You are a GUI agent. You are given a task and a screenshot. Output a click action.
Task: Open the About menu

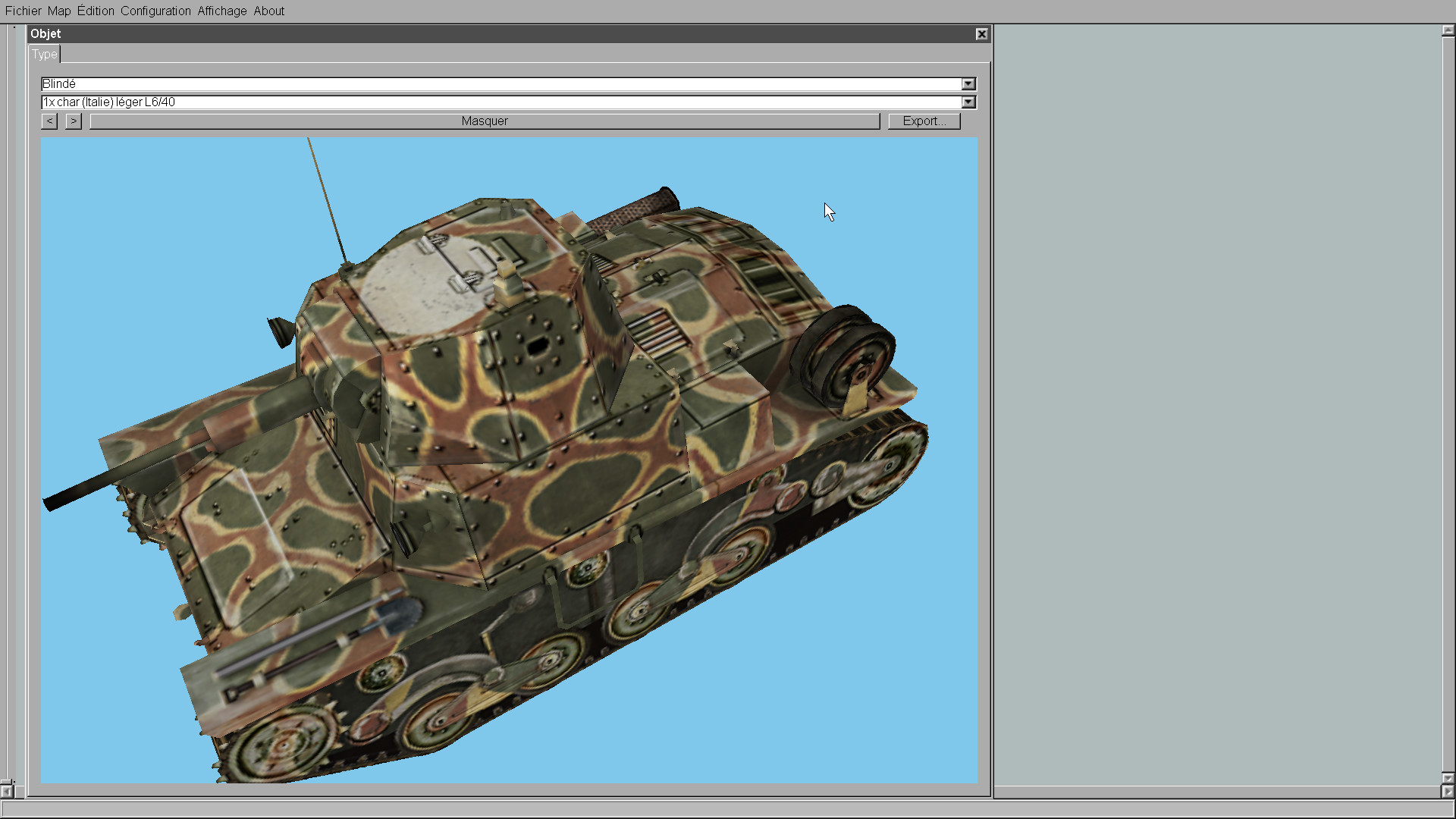[268, 11]
